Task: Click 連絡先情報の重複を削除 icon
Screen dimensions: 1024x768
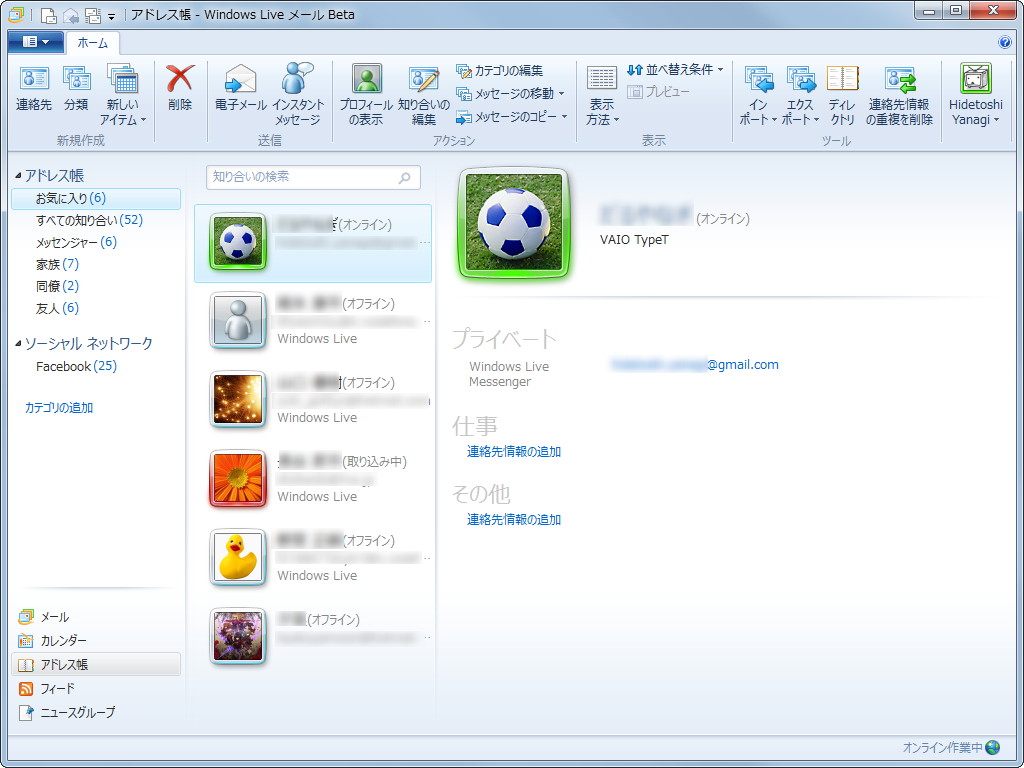Action: click(x=899, y=95)
